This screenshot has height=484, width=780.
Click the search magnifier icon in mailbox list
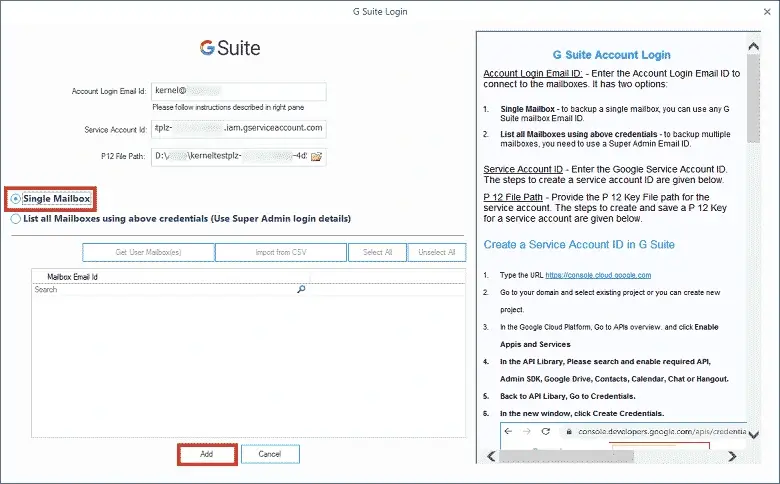point(301,289)
